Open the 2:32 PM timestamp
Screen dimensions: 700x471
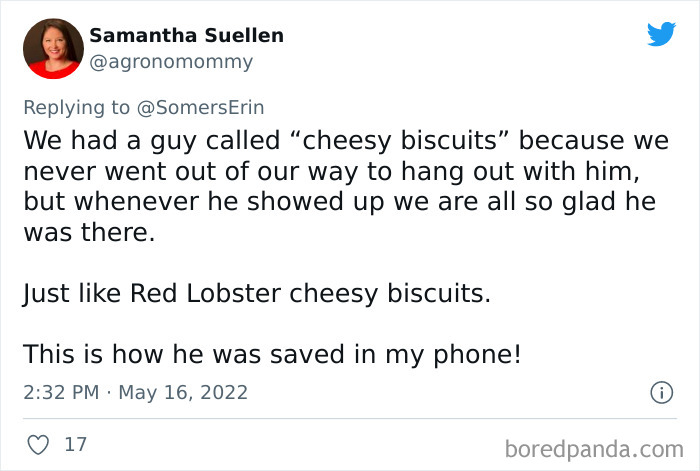(61, 392)
